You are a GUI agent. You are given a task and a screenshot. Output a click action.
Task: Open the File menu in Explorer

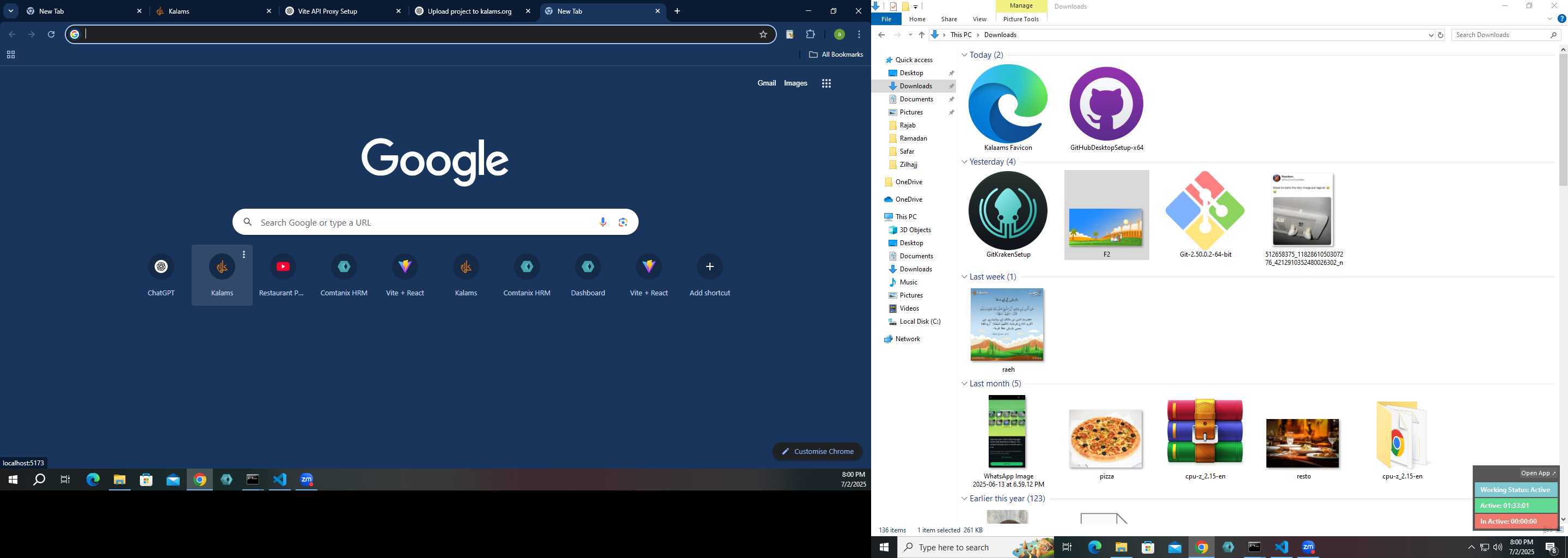coord(886,19)
